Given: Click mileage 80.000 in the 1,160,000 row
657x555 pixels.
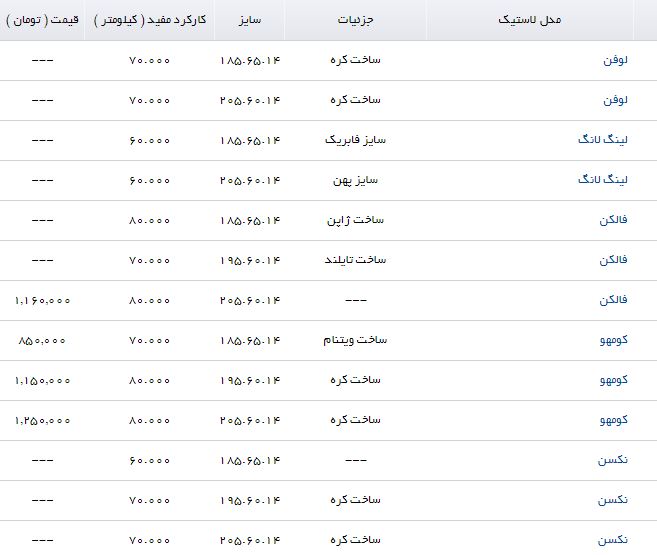Looking at the screenshot, I should [x=150, y=301].
